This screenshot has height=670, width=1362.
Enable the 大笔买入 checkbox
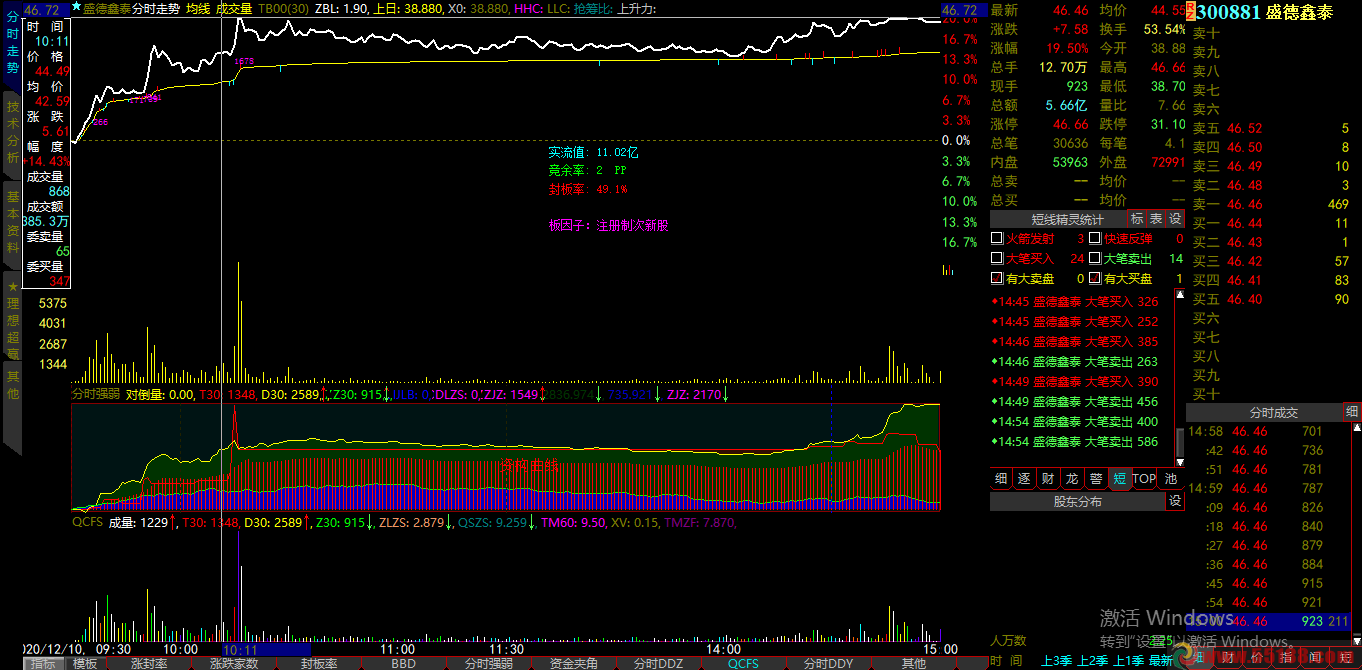tap(996, 259)
